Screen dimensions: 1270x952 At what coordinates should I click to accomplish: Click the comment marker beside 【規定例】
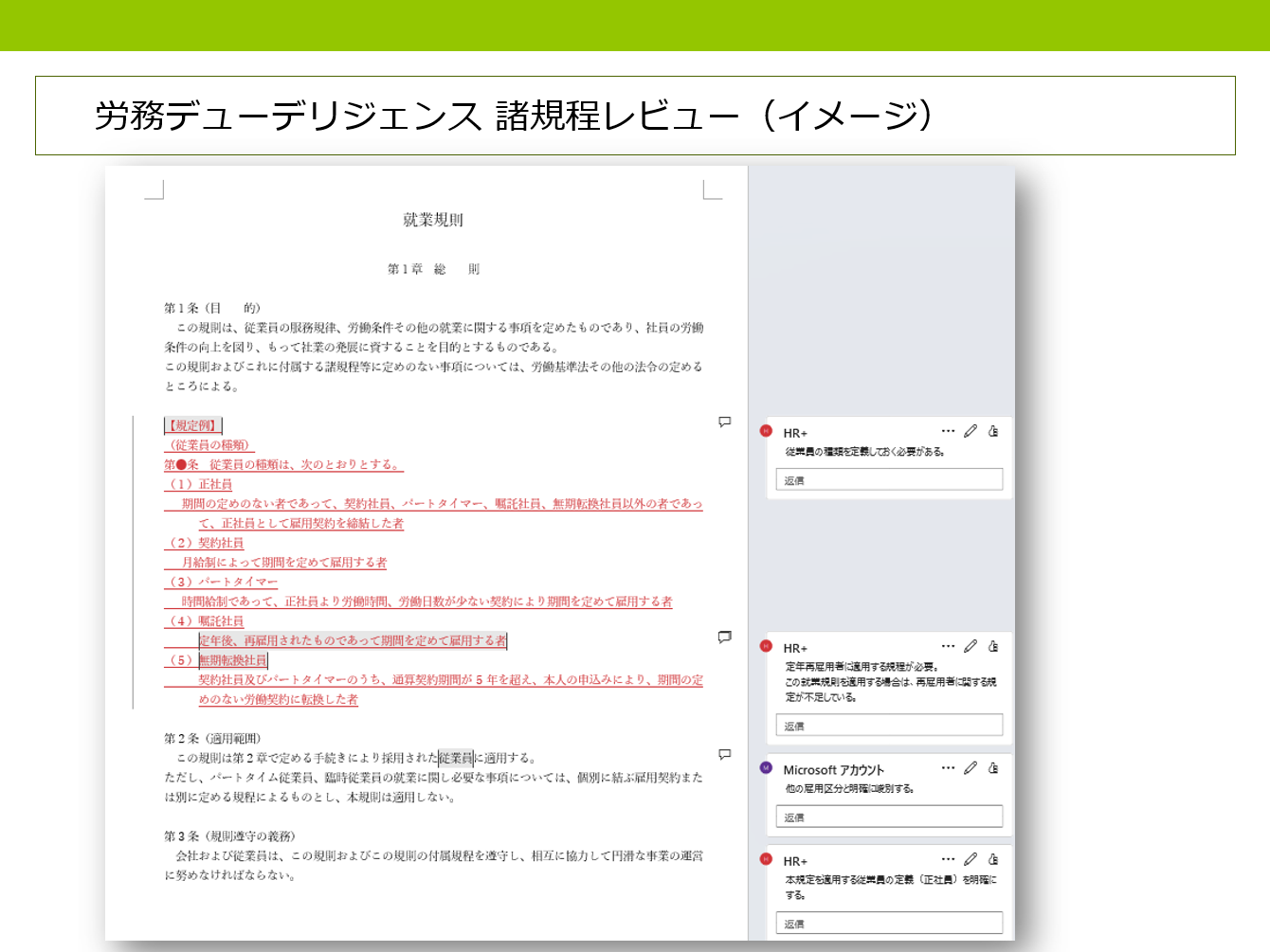(725, 422)
